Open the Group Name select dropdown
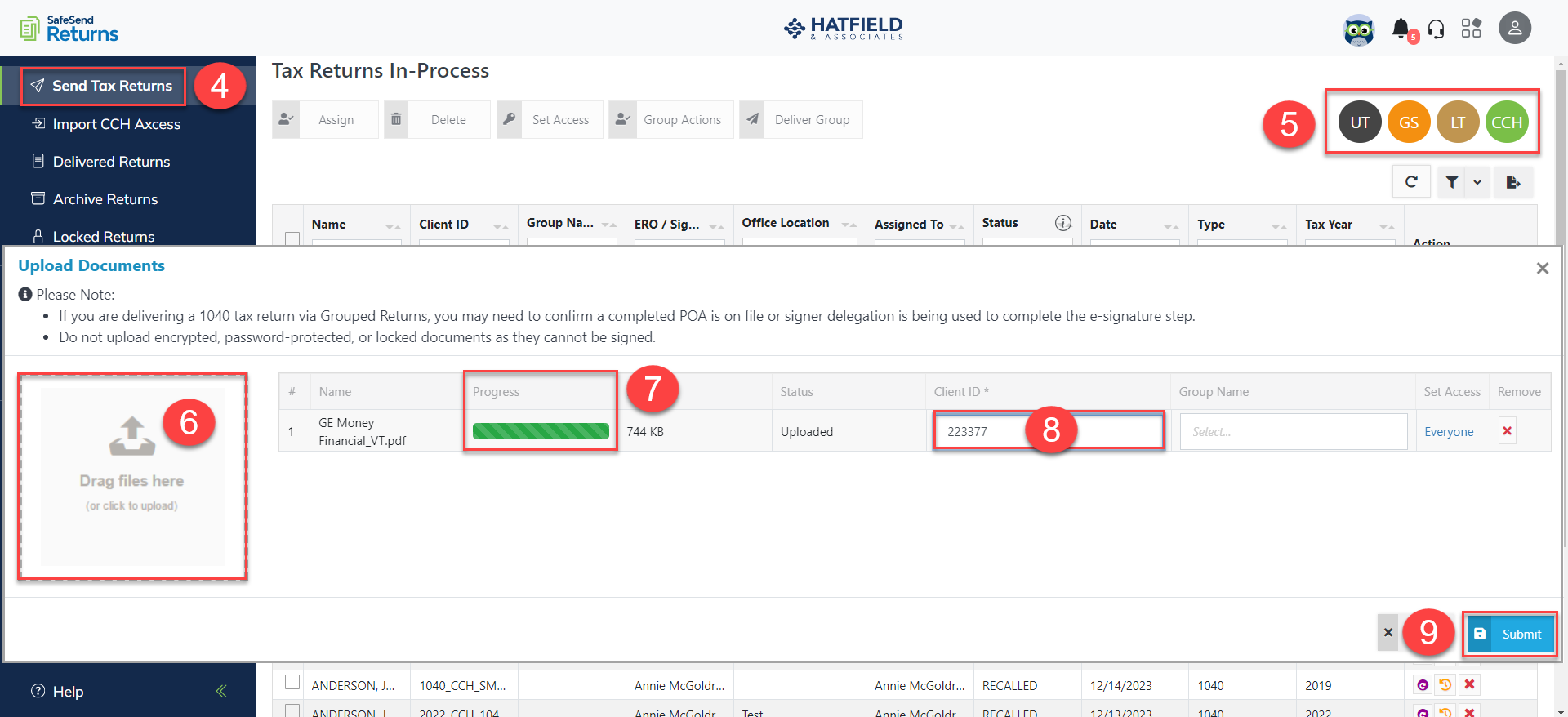 coord(1293,431)
